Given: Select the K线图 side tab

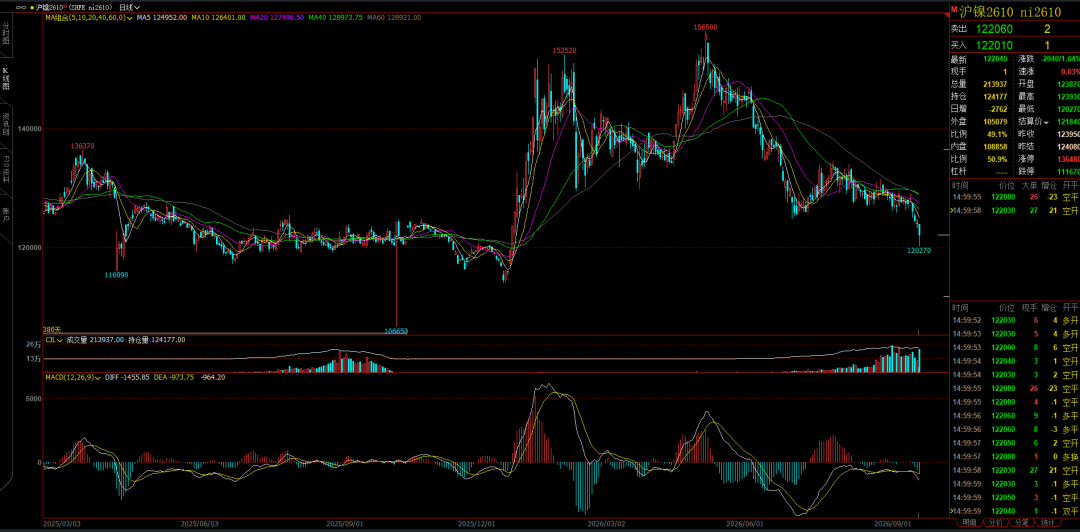Looking at the screenshot, I should click(6, 79).
